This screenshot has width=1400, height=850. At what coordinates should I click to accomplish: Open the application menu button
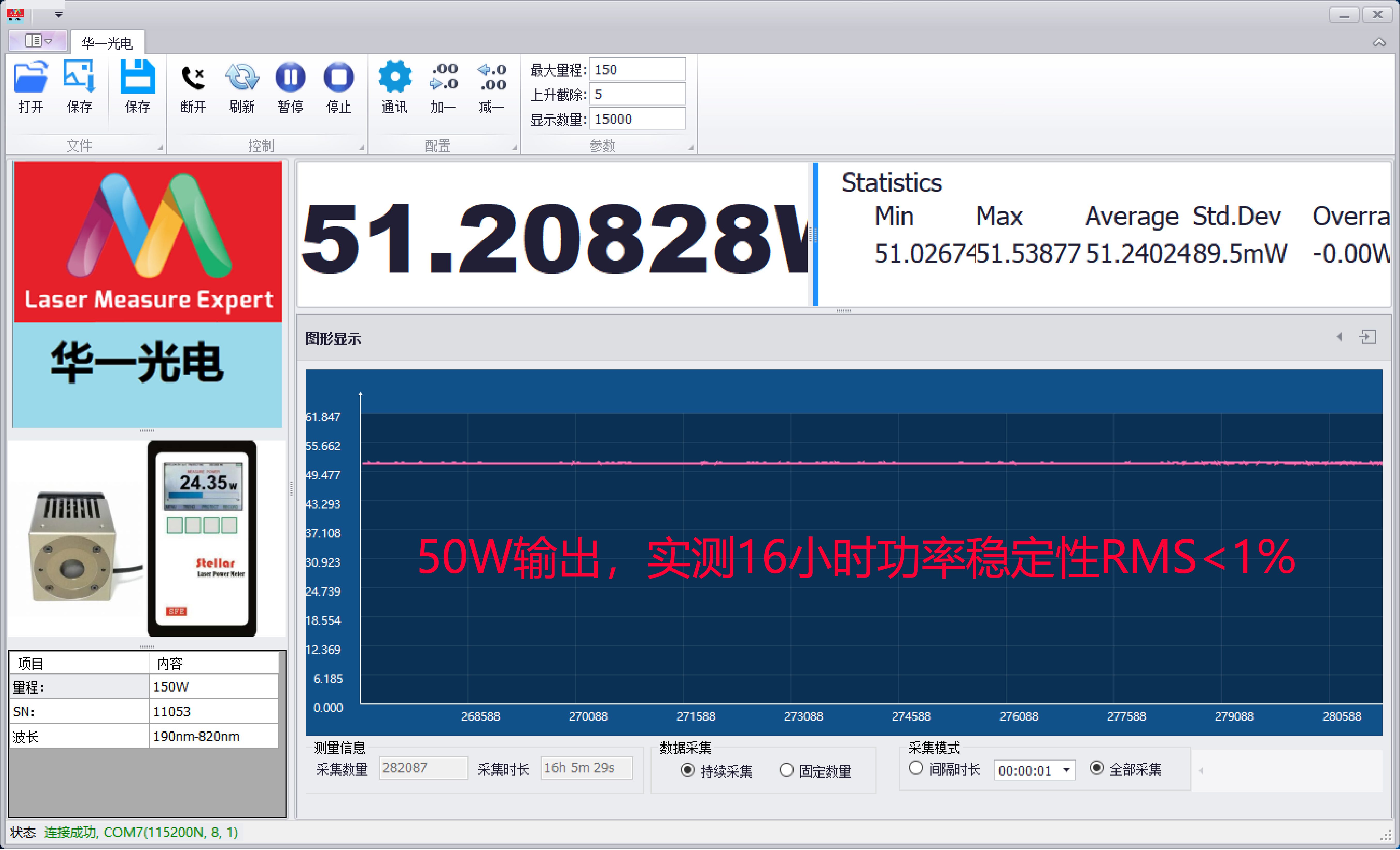point(37,41)
